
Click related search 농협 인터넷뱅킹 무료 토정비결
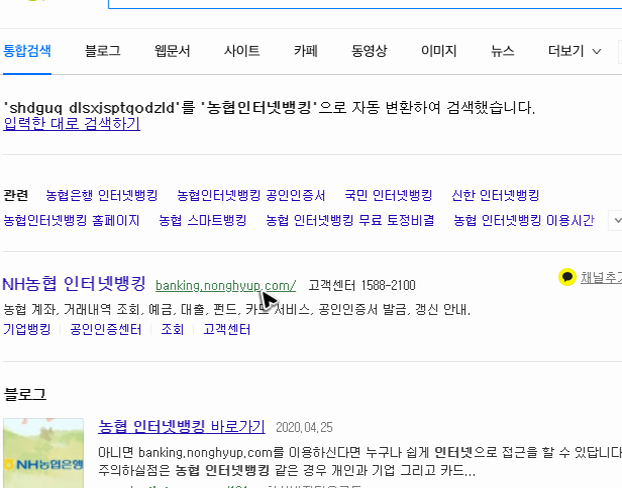pyautogui.click(x=350, y=220)
